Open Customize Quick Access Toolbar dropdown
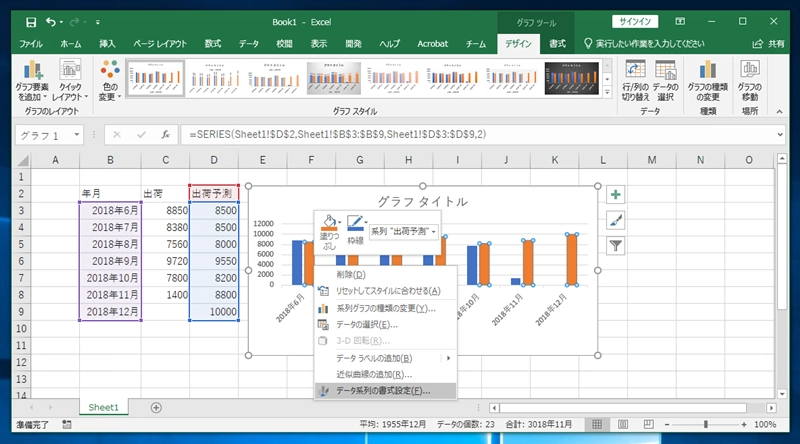This screenshot has width=800, height=444. click(97, 22)
